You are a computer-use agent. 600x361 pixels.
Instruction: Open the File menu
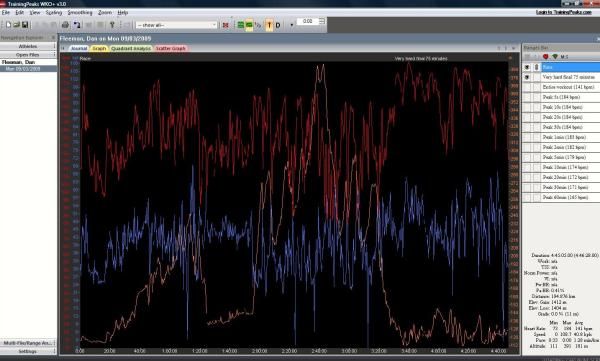point(5,13)
